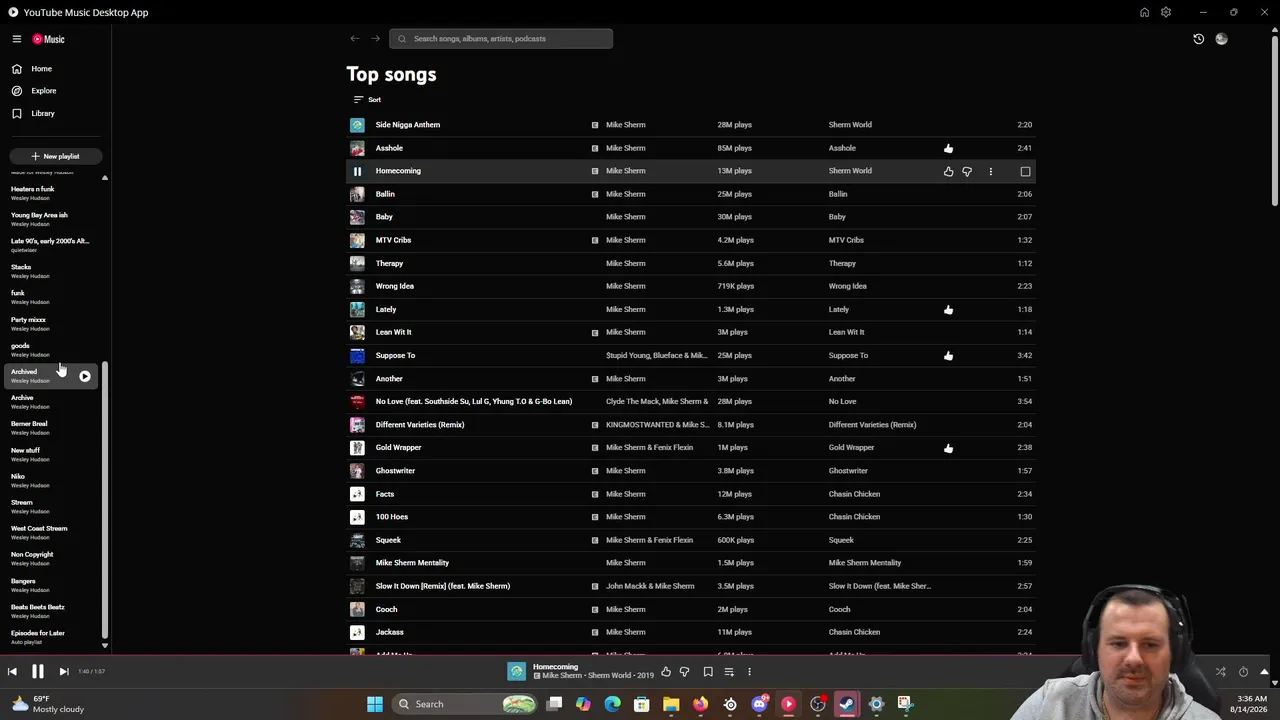Open the title bar home icon
The image size is (1280, 720).
[x=1144, y=12]
